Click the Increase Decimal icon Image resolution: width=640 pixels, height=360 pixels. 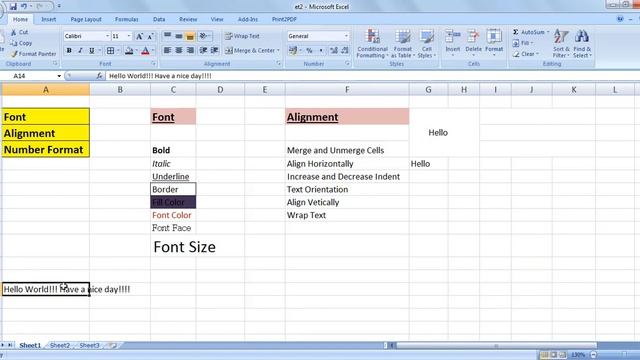coord(334,51)
